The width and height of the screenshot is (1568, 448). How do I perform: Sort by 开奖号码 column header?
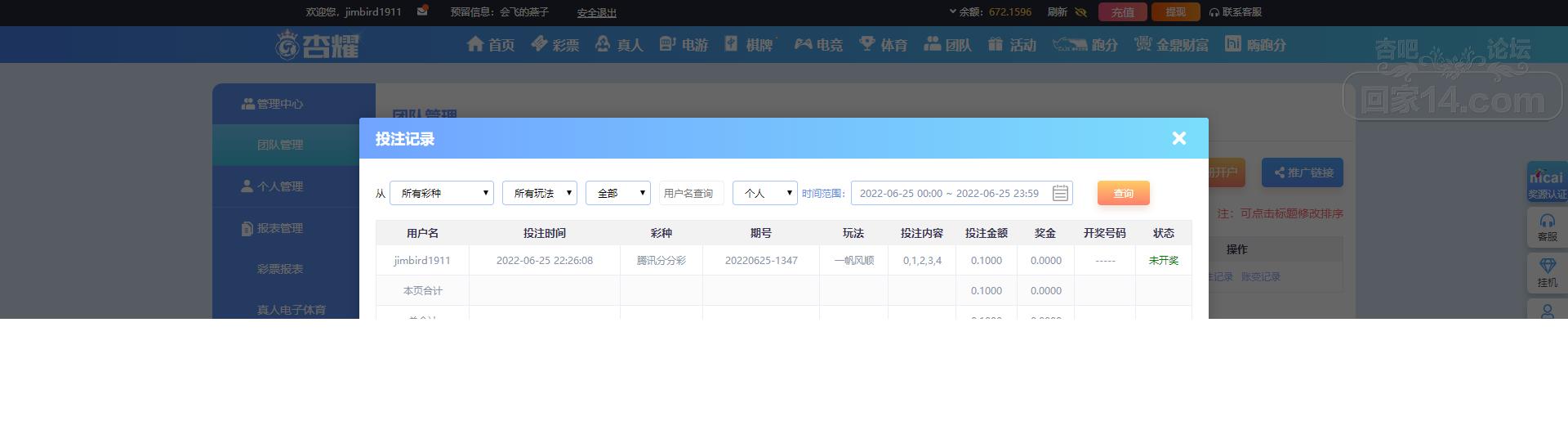coord(1105,233)
